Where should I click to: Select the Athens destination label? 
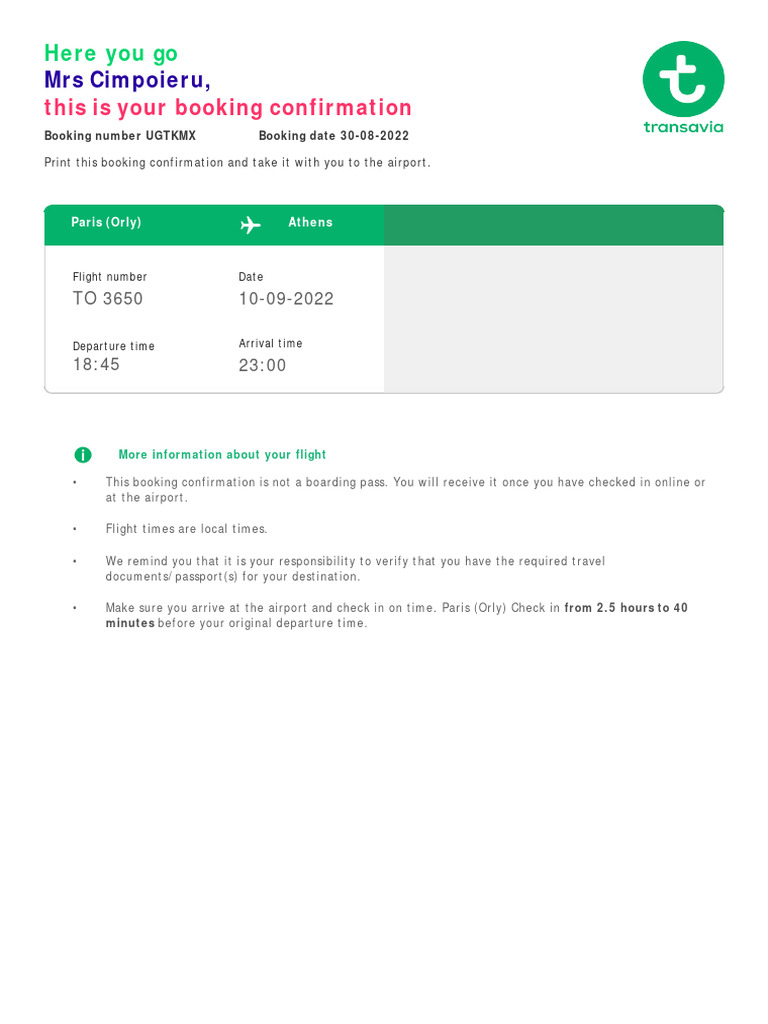(310, 223)
